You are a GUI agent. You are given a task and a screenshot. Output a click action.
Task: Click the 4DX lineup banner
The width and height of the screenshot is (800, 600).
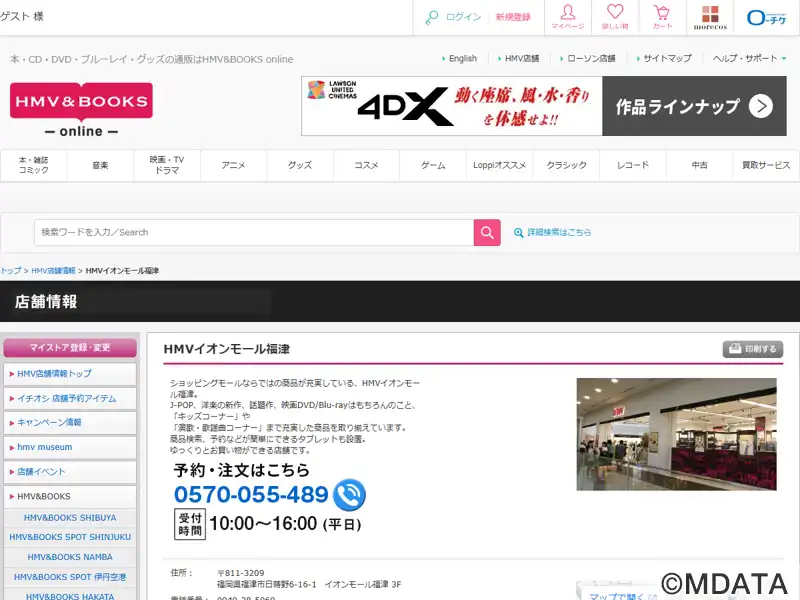coord(544,106)
